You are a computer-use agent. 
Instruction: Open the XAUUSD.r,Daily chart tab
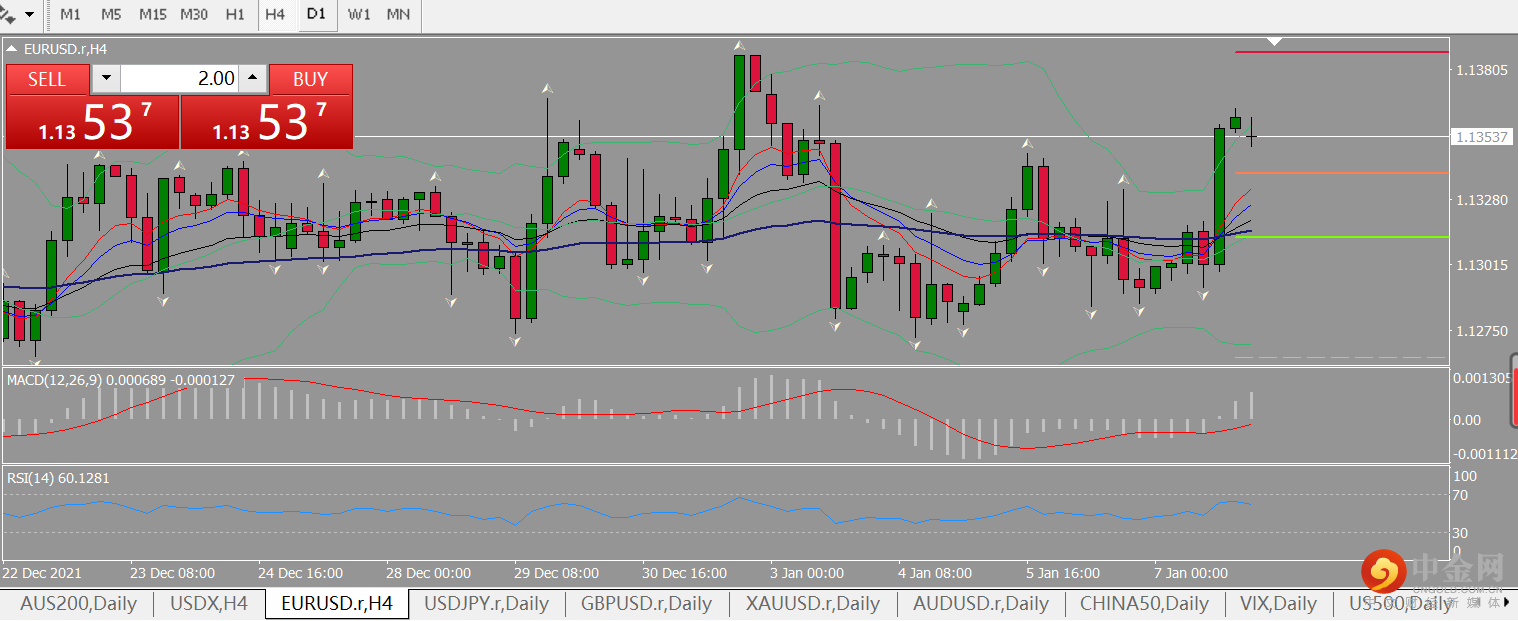click(x=813, y=603)
